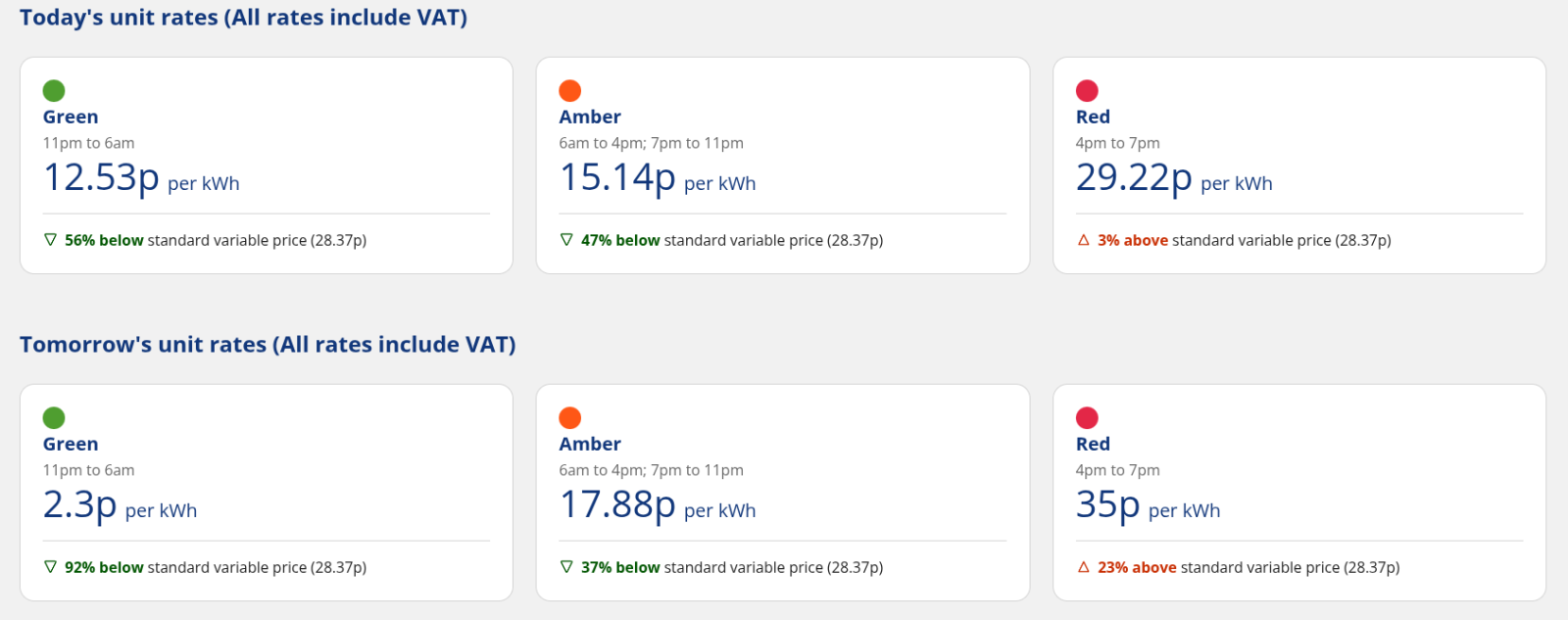This screenshot has height=620, width=1568.
Task: Click down triangle beside 56% below
Action: click(51, 240)
